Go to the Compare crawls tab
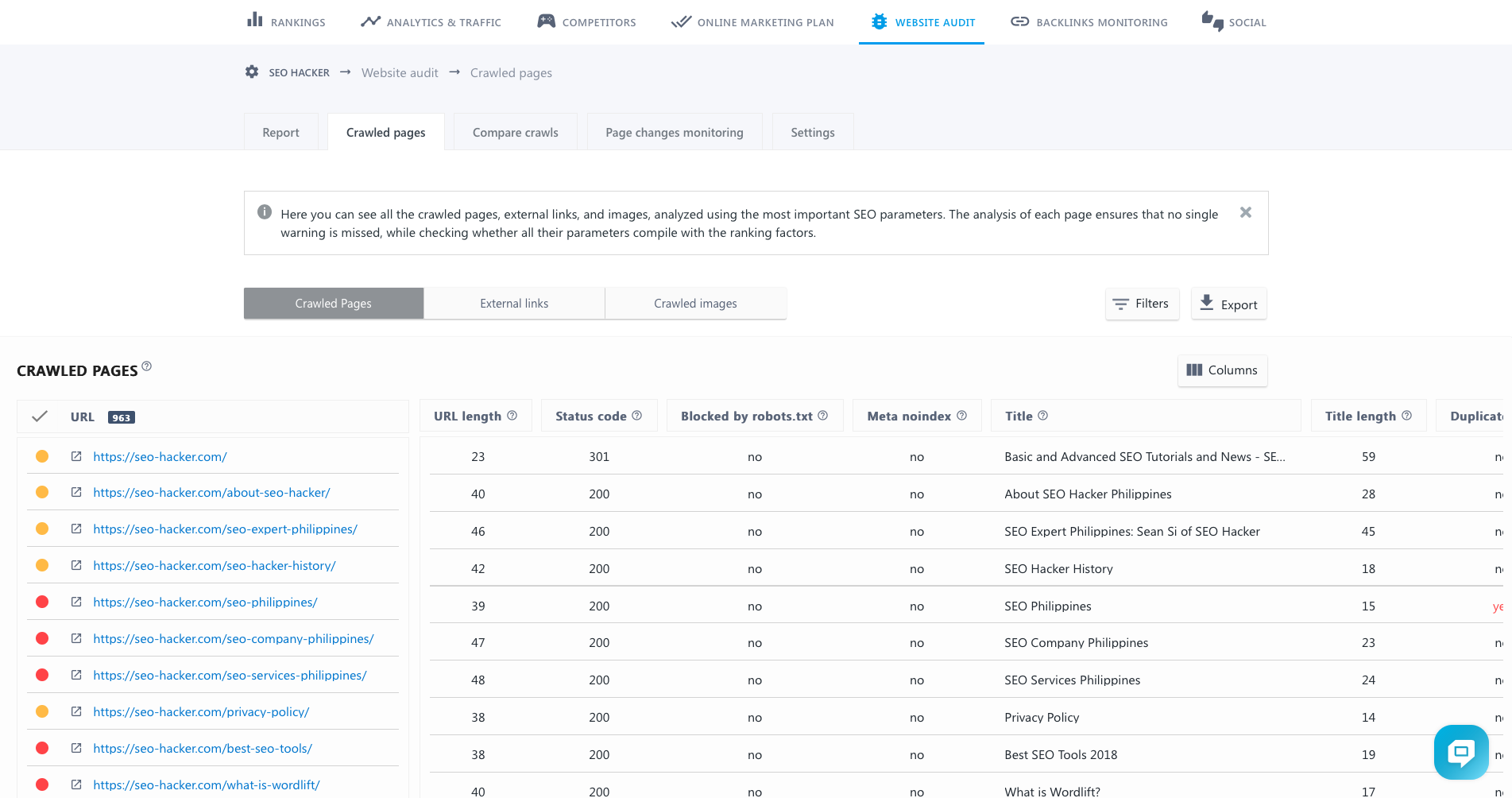Image resolution: width=1512 pixels, height=798 pixels. (x=515, y=133)
